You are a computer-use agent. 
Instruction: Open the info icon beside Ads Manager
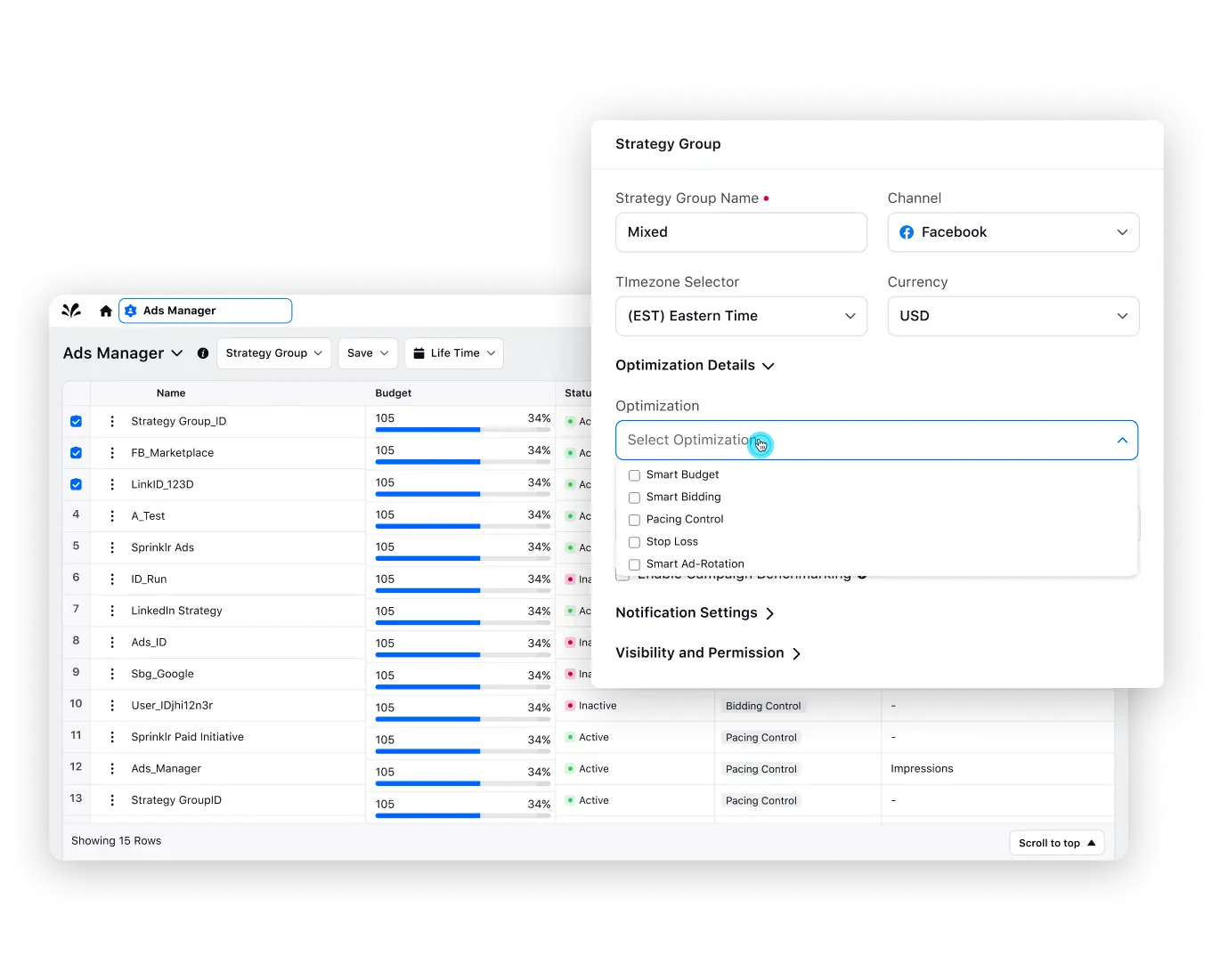point(203,353)
